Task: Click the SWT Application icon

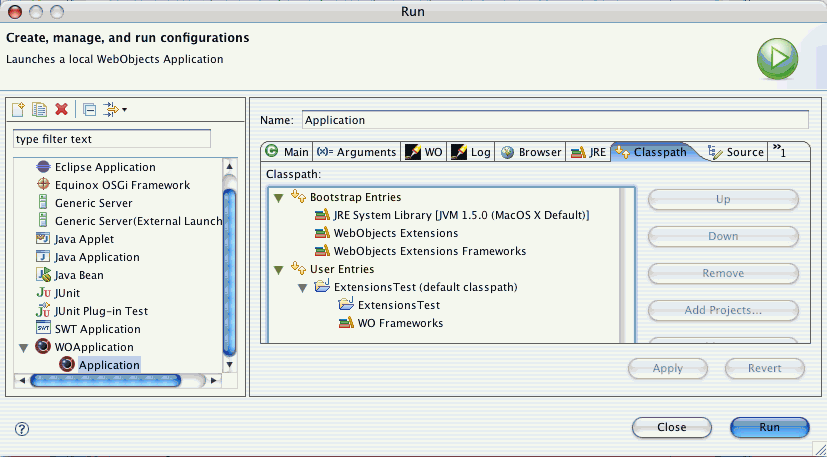Action: (x=43, y=328)
